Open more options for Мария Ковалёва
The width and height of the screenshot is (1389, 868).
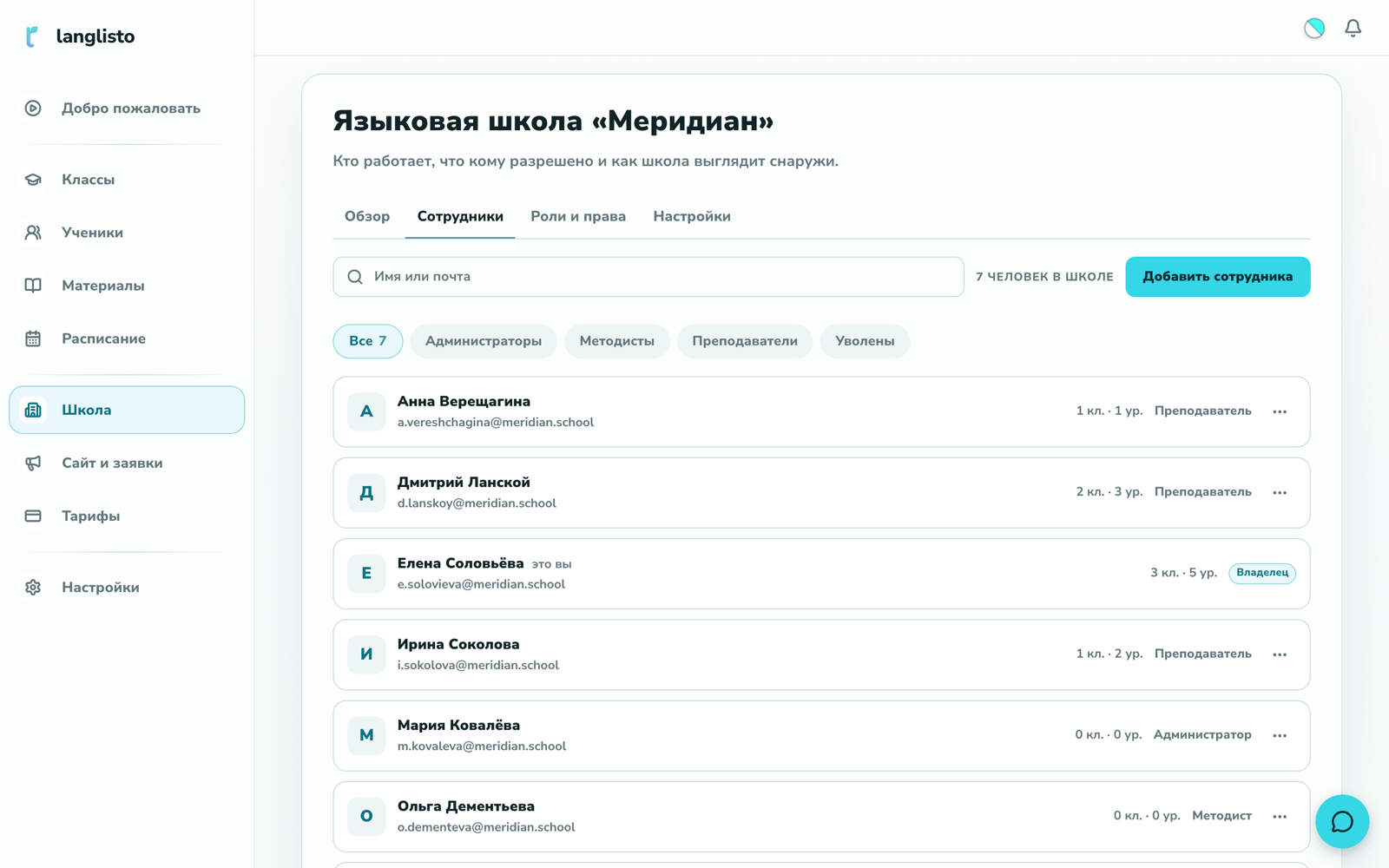coord(1280,735)
